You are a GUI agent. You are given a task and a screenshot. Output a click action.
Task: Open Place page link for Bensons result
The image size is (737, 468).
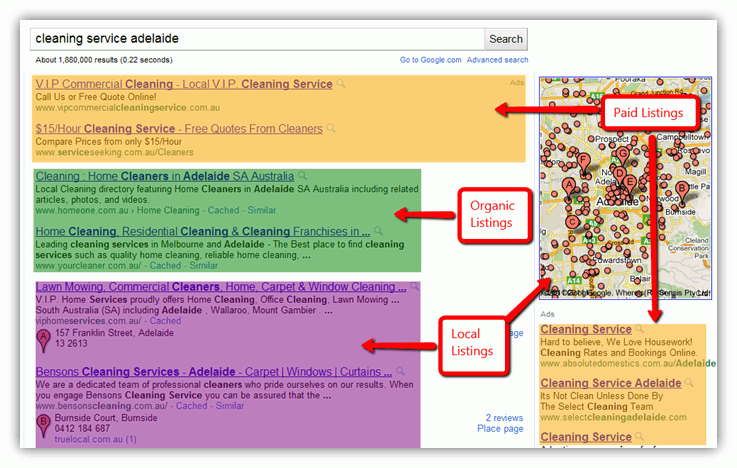[x=500, y=429]
